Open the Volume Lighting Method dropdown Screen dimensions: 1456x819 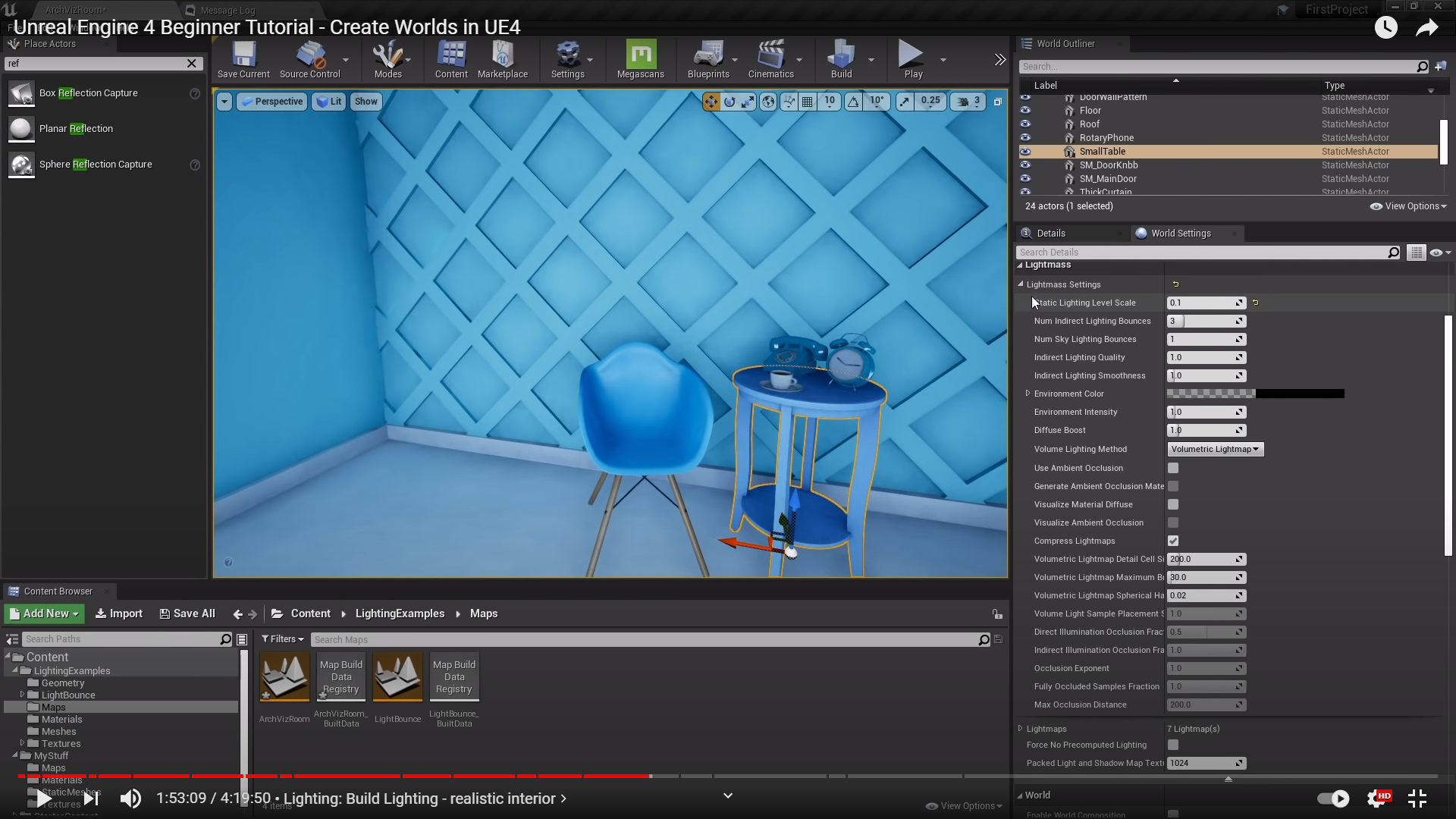coord(1215,450)
